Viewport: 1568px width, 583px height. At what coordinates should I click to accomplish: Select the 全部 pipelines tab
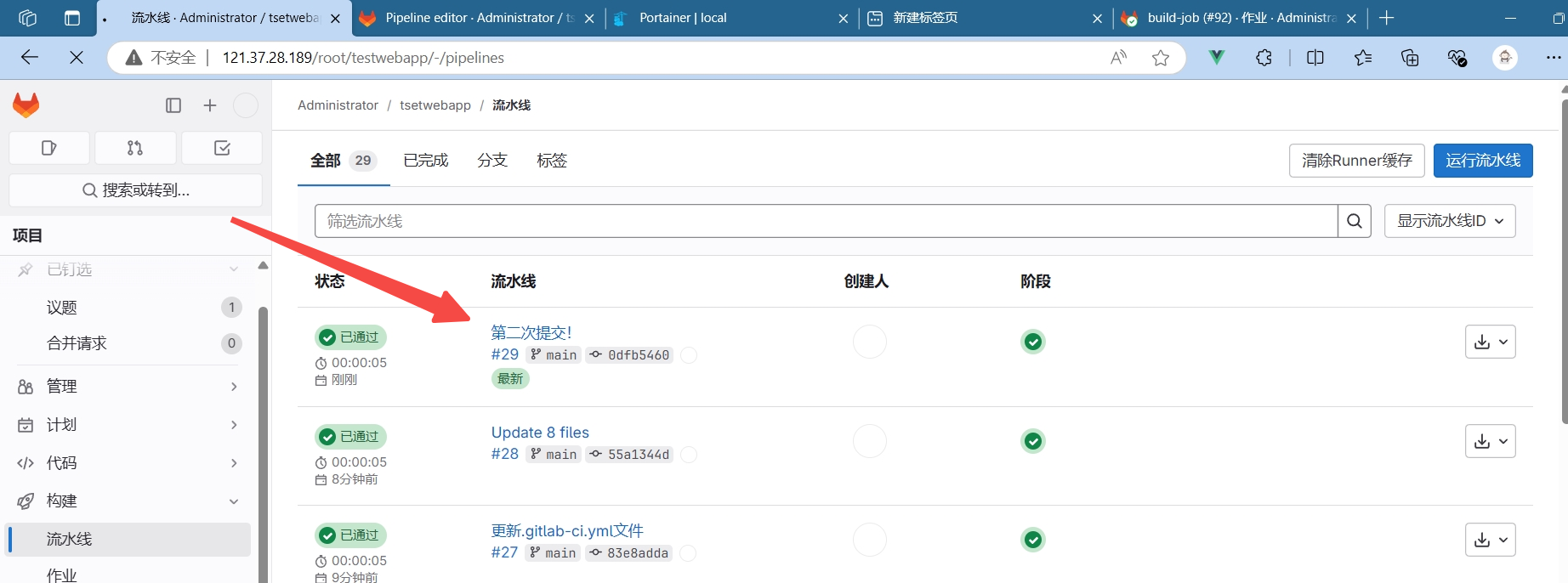point(344,161)
